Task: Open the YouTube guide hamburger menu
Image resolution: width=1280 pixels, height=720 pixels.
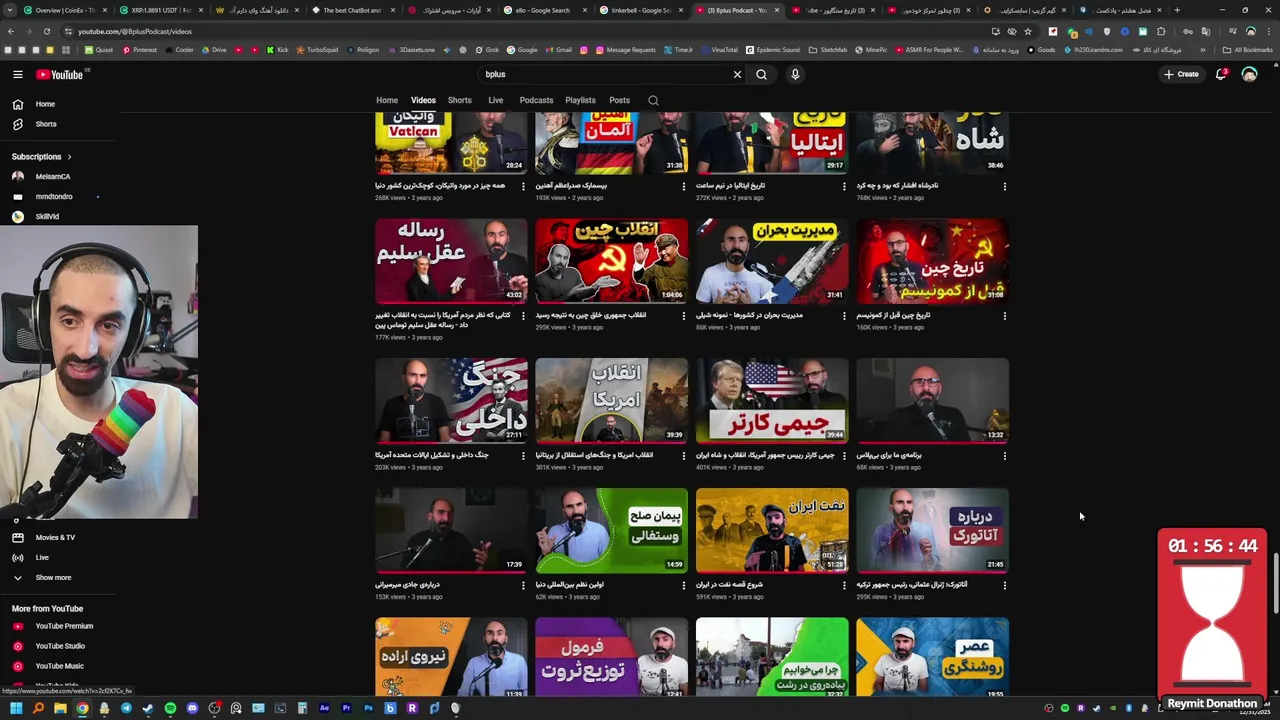Action: 17,74
